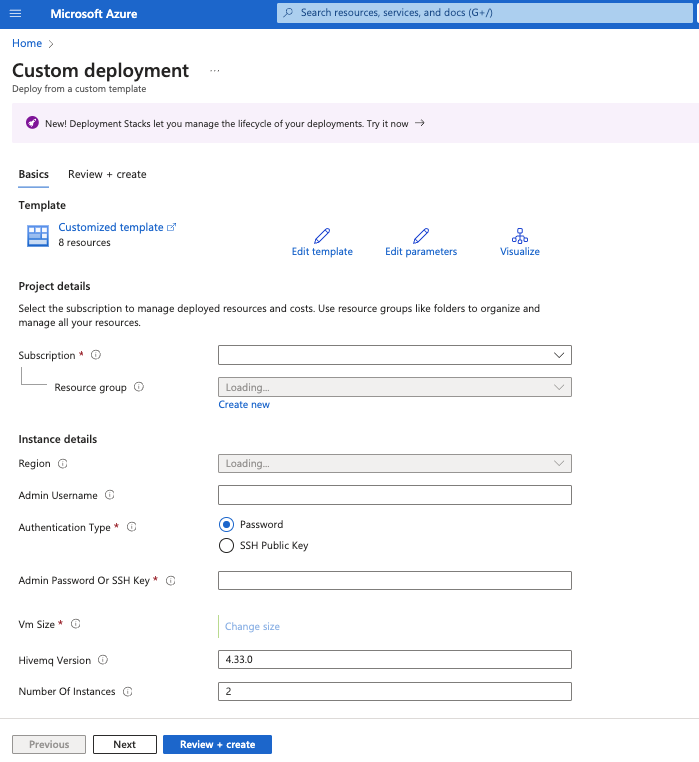Viewport: 699px width, 762px height.
Task: Open the ellipsis menu beside Custom deployment
Action: click(214, 71)
